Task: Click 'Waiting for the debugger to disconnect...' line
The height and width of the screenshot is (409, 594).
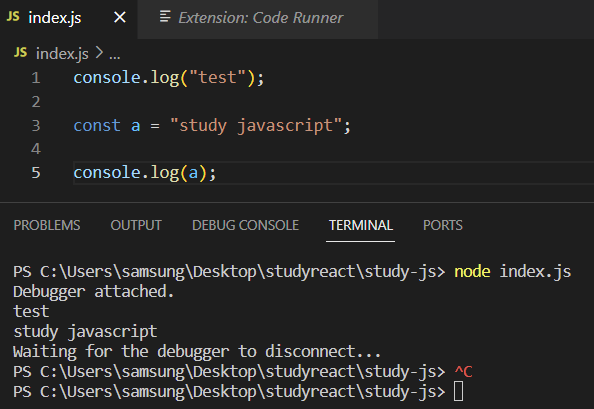Action: click(x=197, y=352)
